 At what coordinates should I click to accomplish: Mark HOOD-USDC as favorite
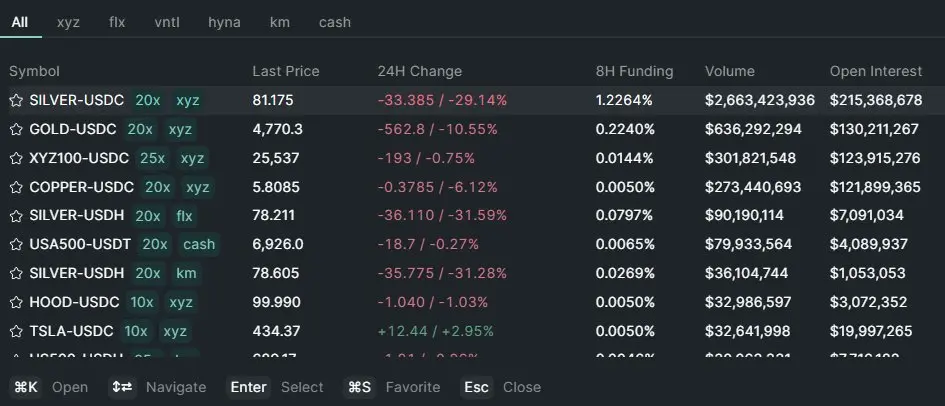tap(16, 302)
